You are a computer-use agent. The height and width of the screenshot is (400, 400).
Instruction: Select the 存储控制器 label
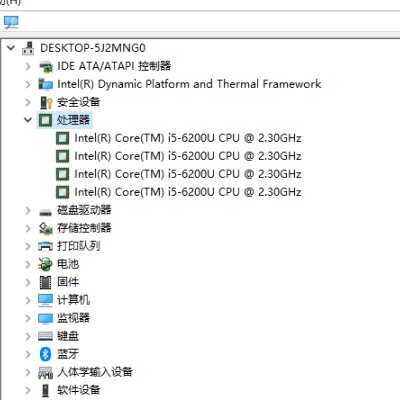tap(84, 228)
